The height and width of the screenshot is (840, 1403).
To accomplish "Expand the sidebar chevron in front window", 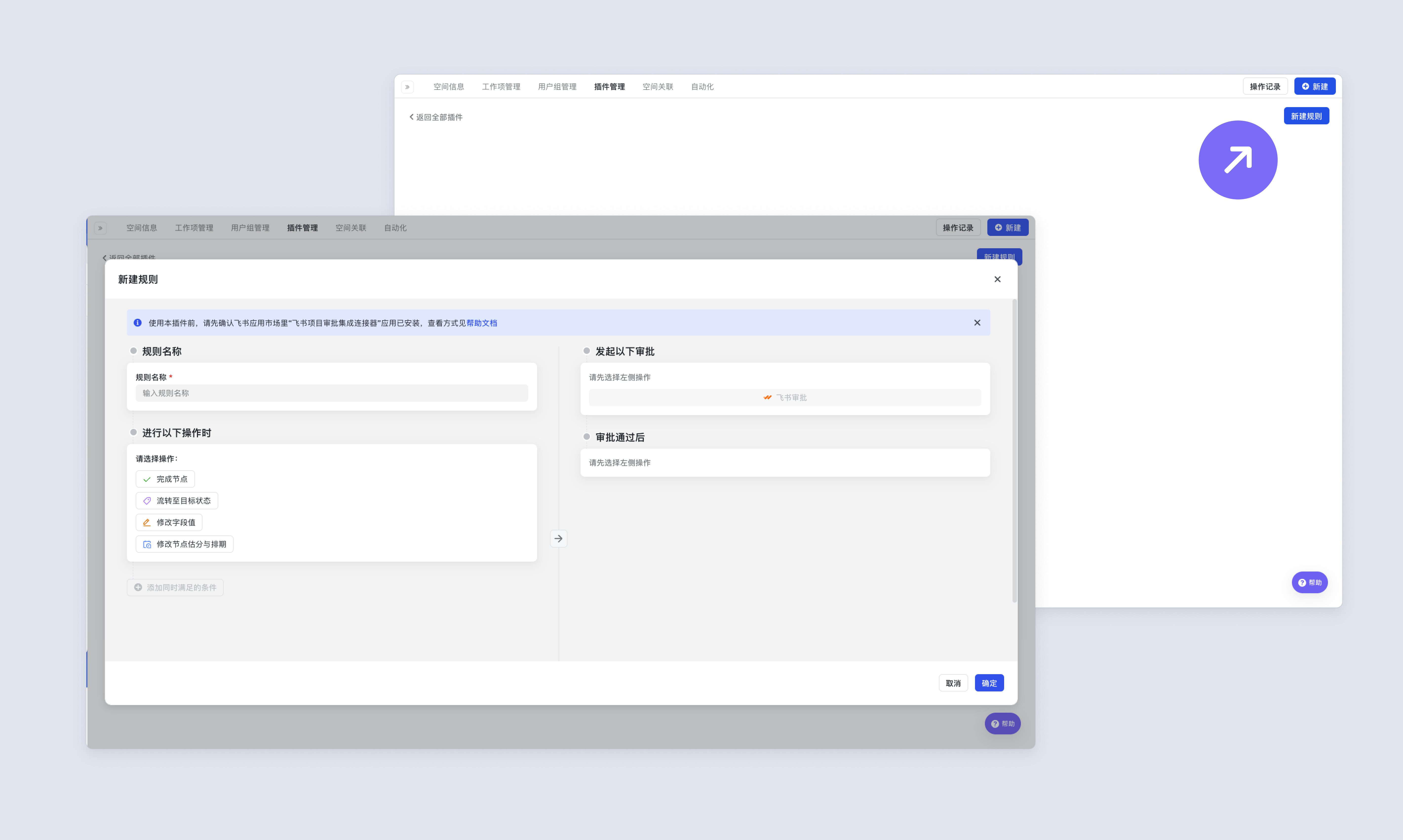I will point(100,228).
